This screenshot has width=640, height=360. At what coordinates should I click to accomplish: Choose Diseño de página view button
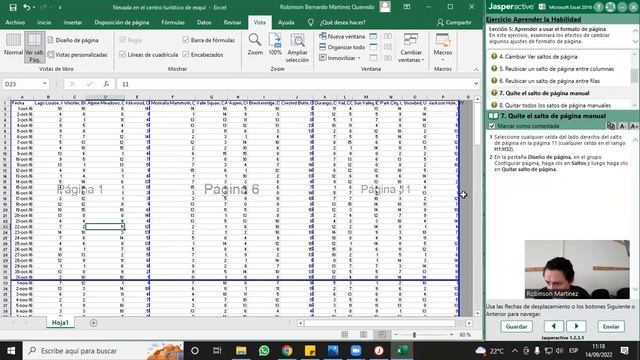point(73,40)
